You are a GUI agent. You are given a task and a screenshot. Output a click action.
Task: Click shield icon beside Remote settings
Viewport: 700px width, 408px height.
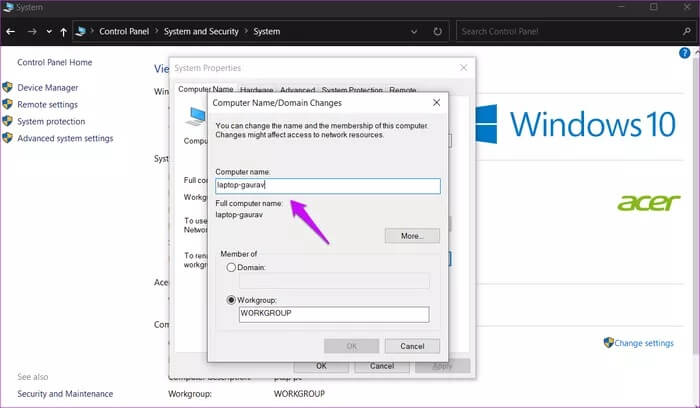[x=7, y=104]
